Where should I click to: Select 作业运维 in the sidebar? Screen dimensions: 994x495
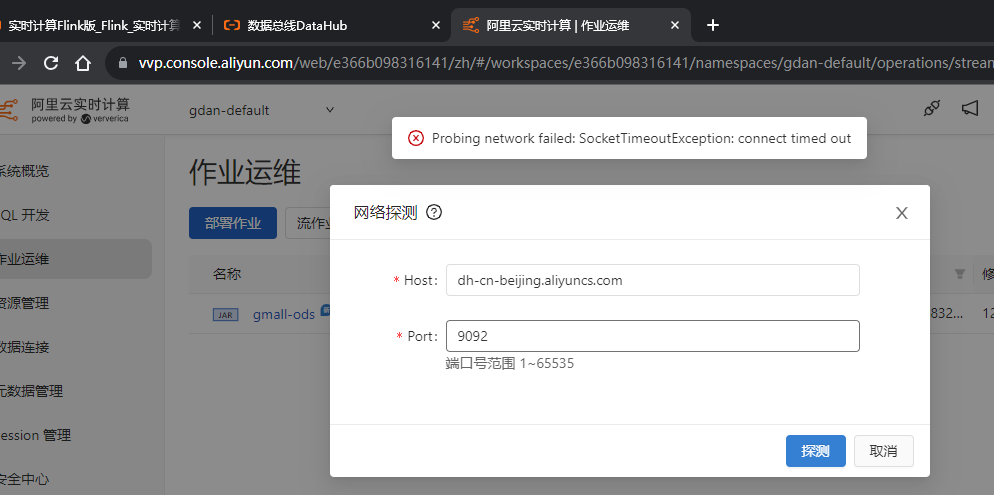(x=76, y=259)
